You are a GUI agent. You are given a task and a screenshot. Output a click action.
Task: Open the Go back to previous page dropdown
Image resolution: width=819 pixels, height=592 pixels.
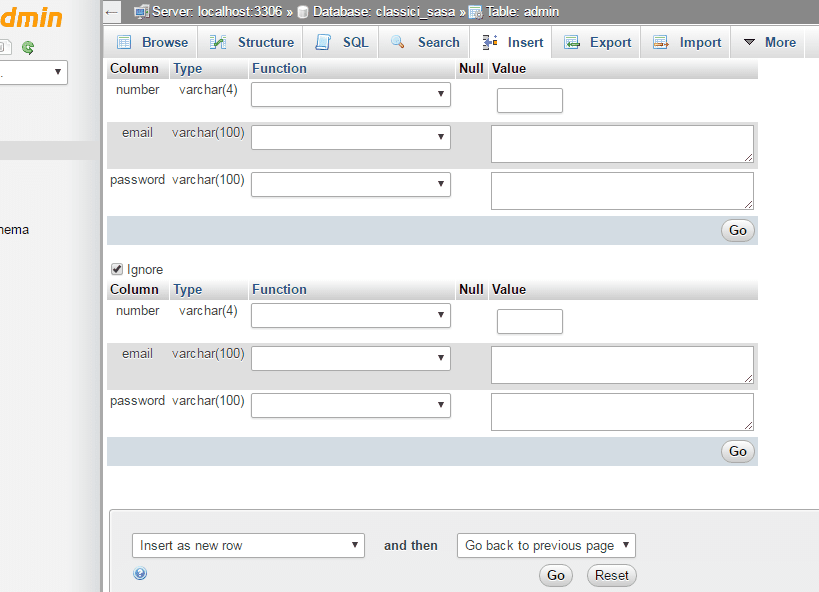click(546, 545)
